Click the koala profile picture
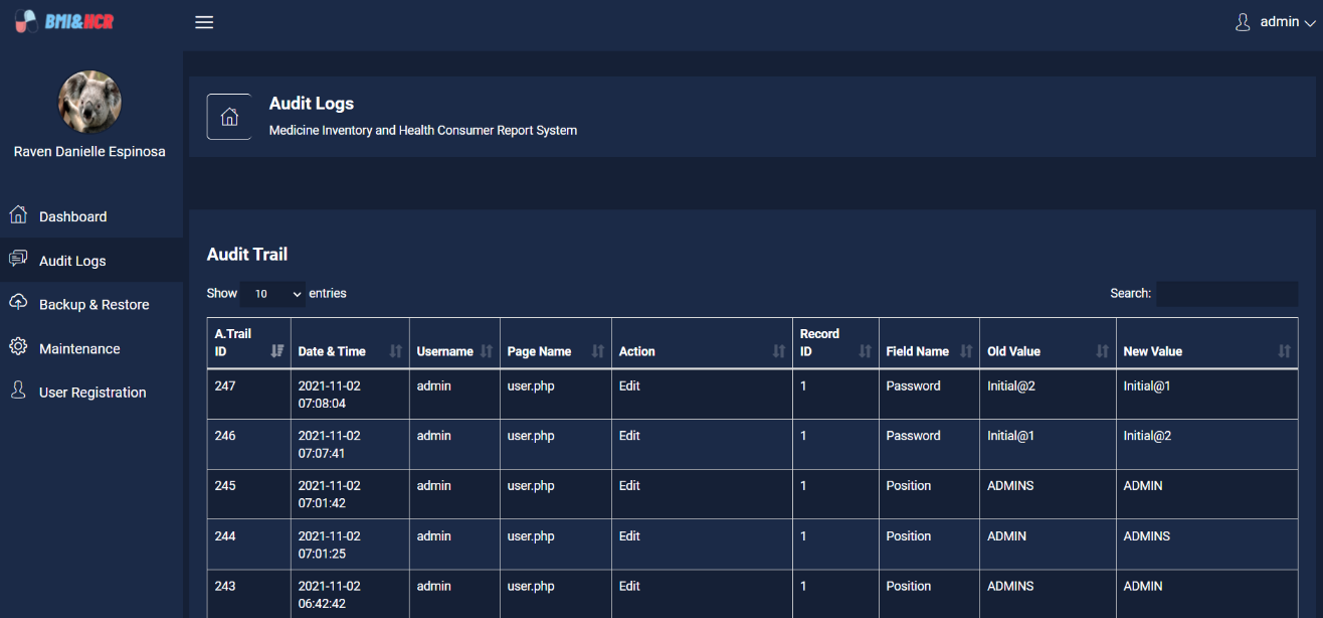 coord(90,102)
